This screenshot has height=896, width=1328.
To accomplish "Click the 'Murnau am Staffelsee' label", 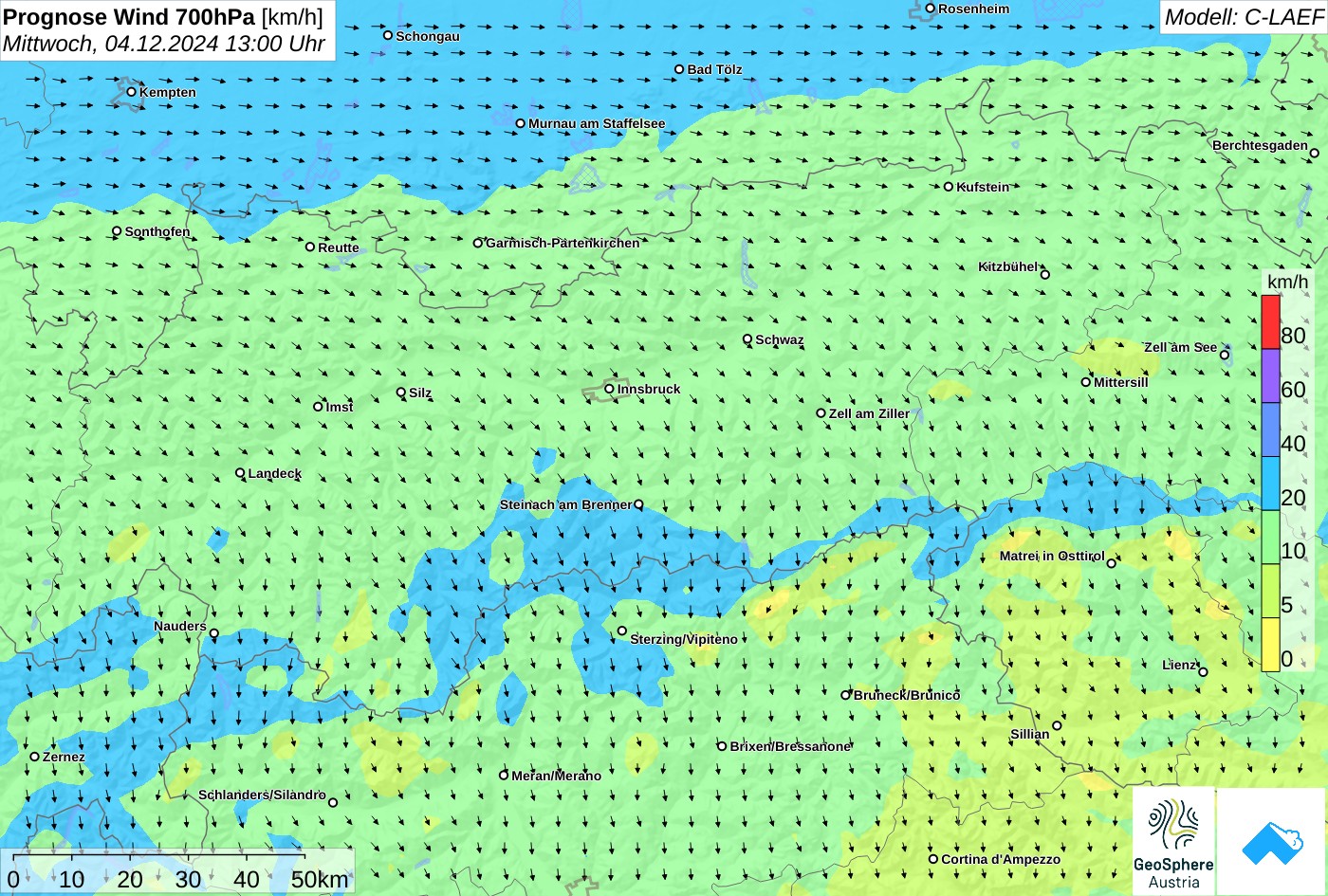I will [x=597, y=123].
